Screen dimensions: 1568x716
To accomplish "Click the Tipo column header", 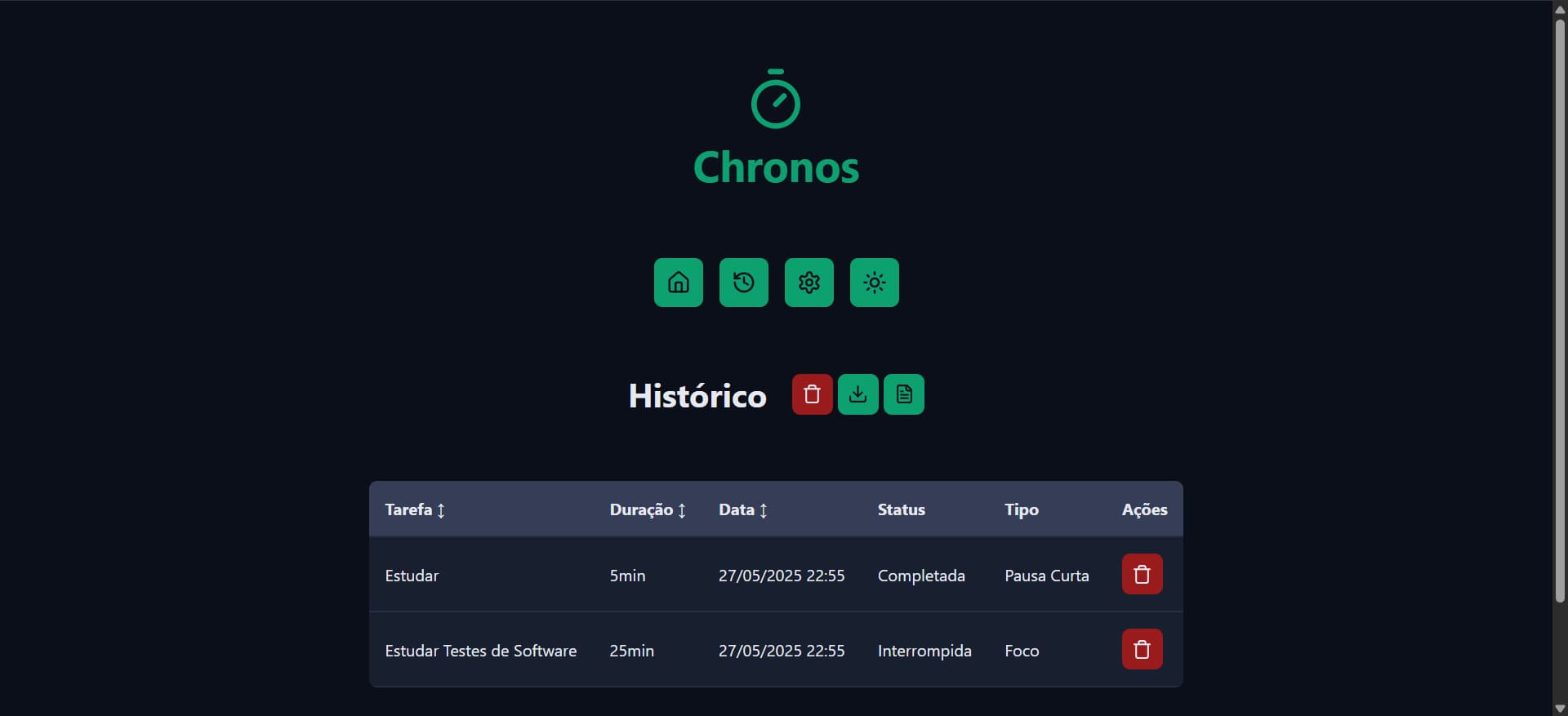I will [1021, 509].
